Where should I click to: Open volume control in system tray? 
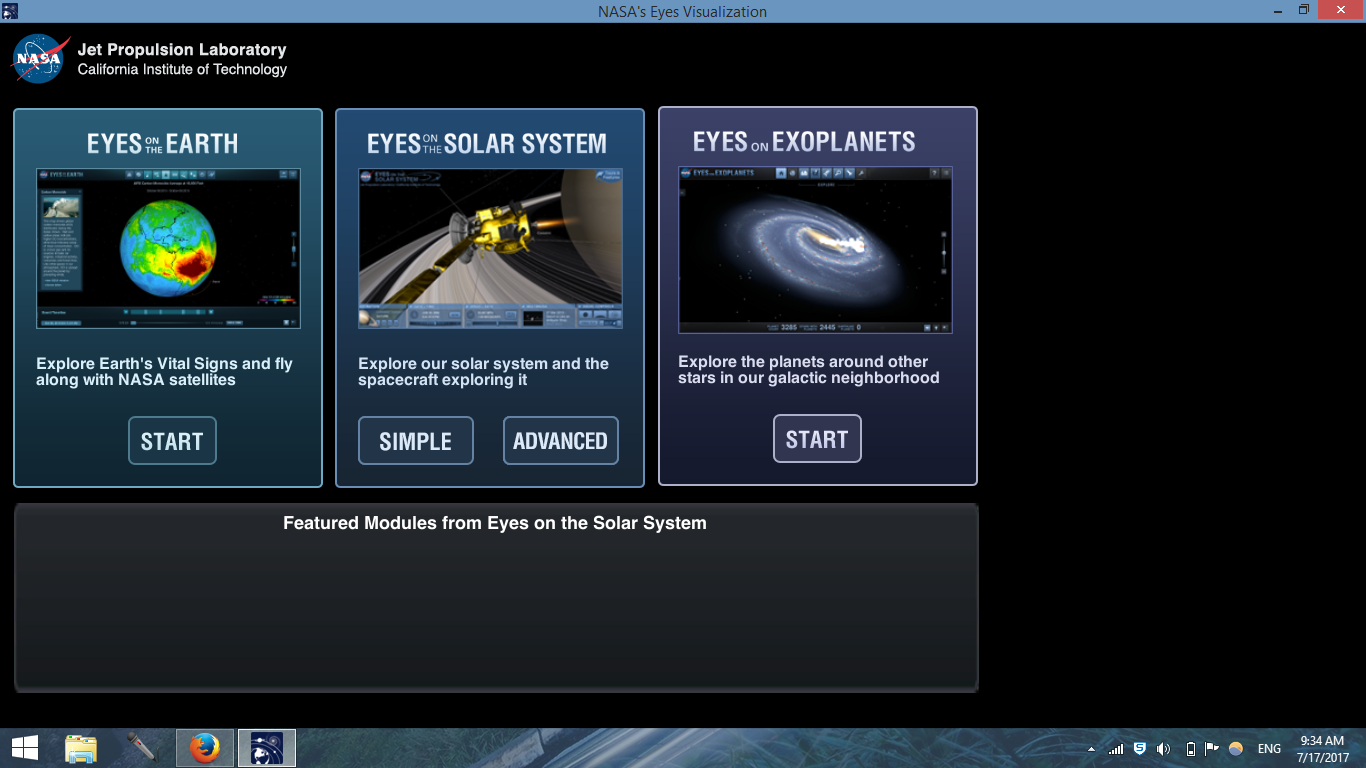click(x=1163, y=747)
